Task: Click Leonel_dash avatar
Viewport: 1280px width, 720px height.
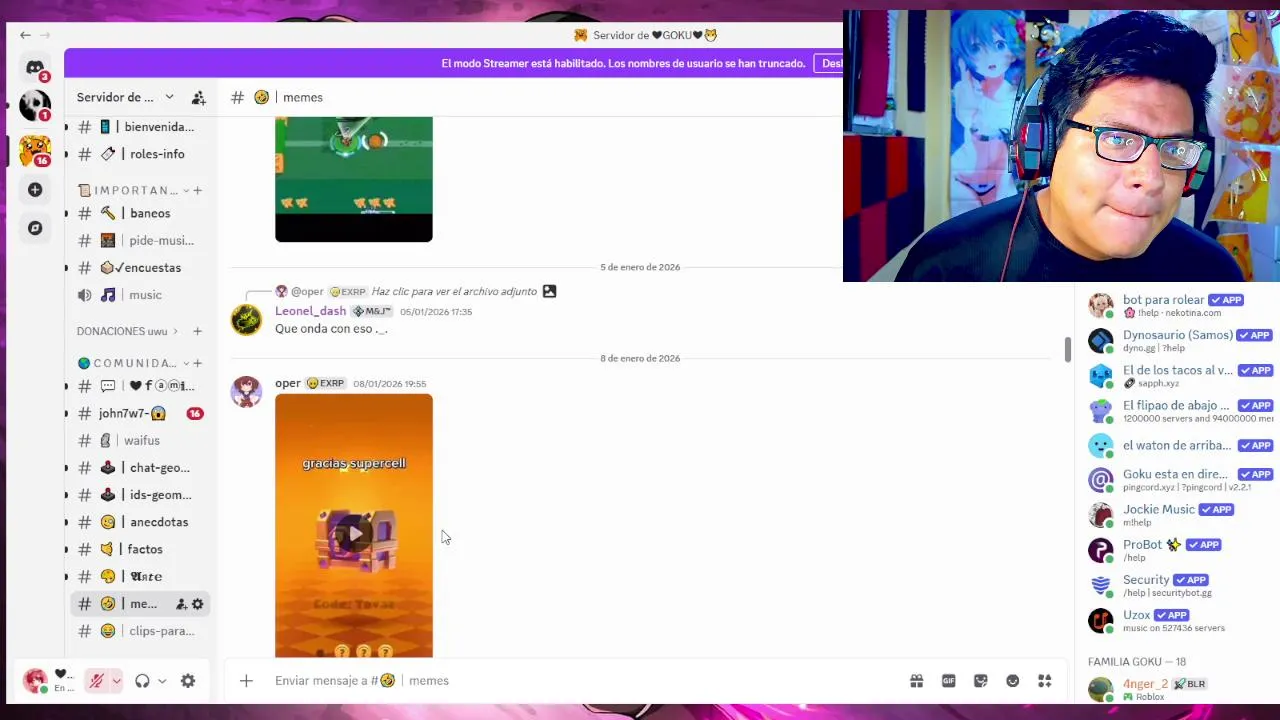Action: coord(246,319)
